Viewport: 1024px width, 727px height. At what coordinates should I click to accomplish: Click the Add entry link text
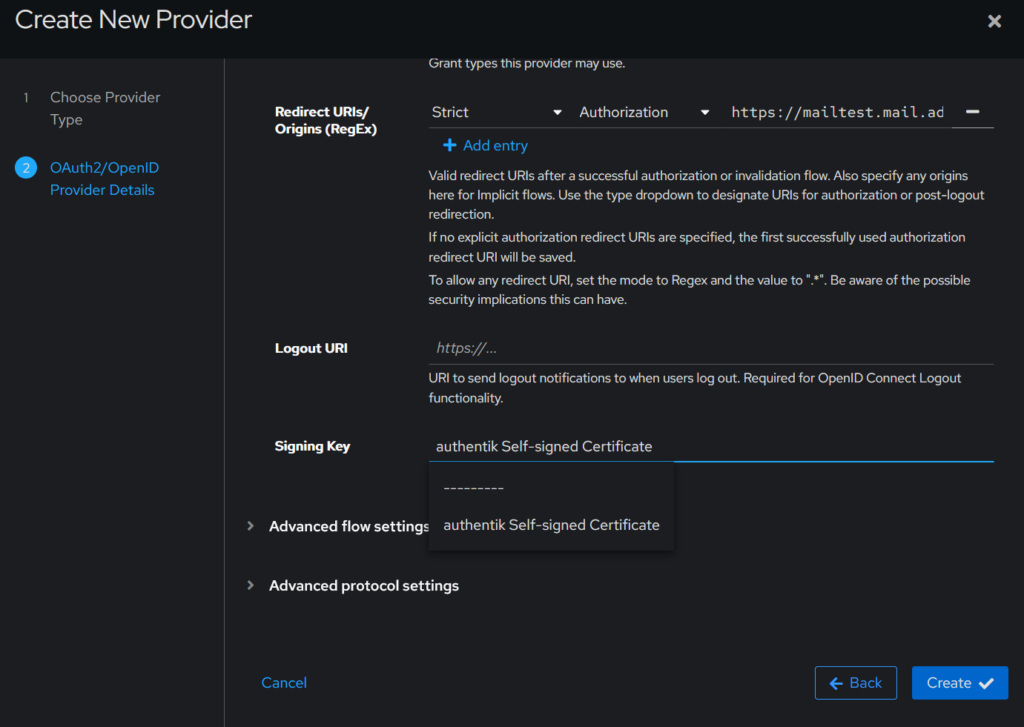coord(495,146)
